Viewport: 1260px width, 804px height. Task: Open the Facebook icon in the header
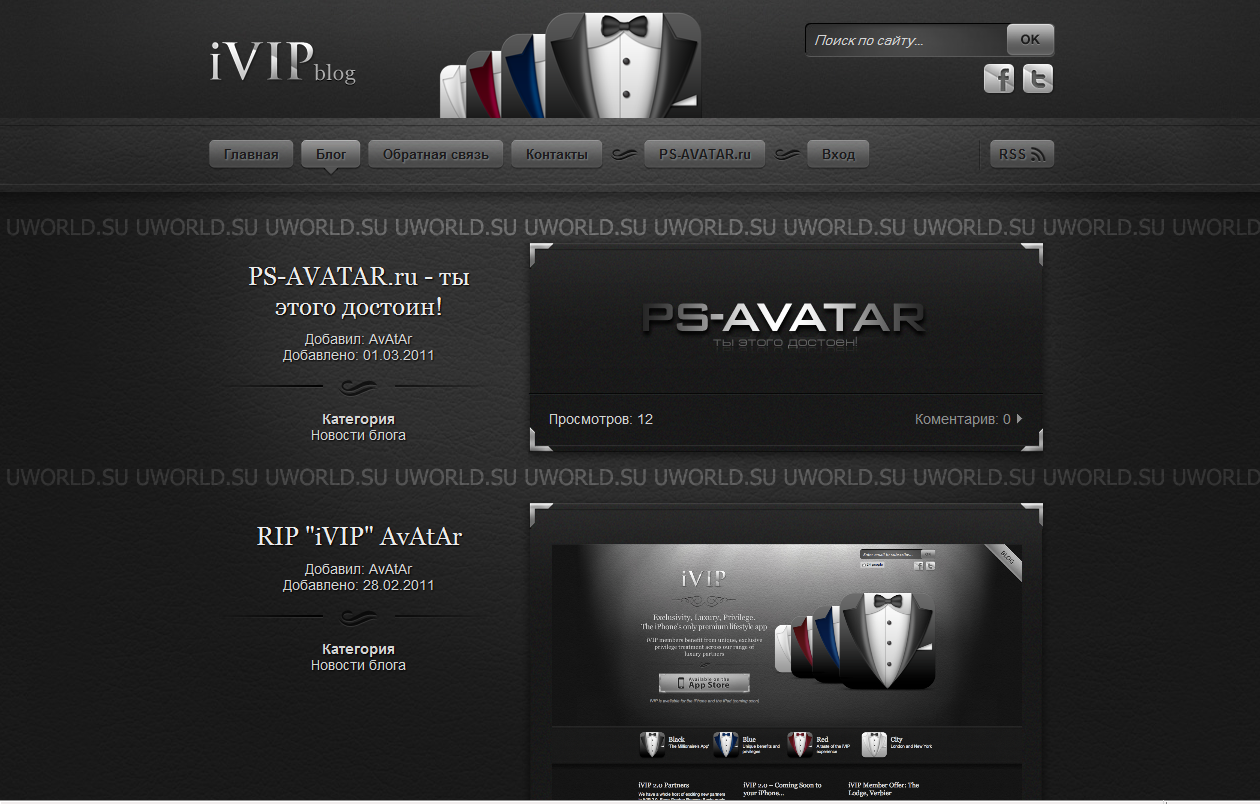click(x=999, y=78)
